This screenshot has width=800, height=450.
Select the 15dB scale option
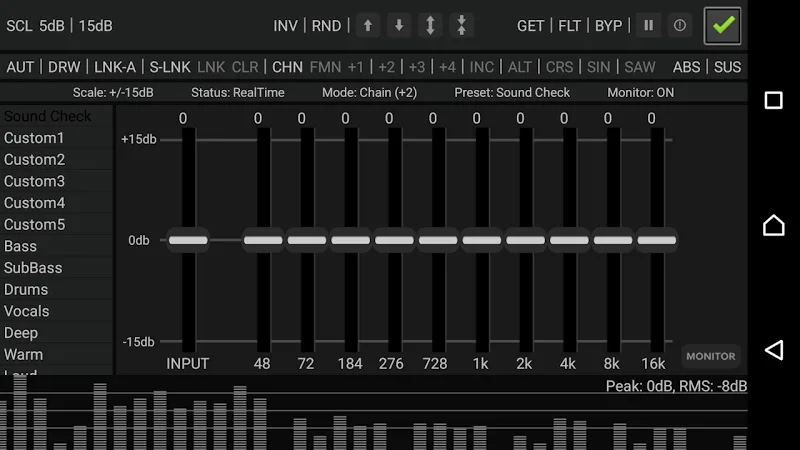point(96,26)
